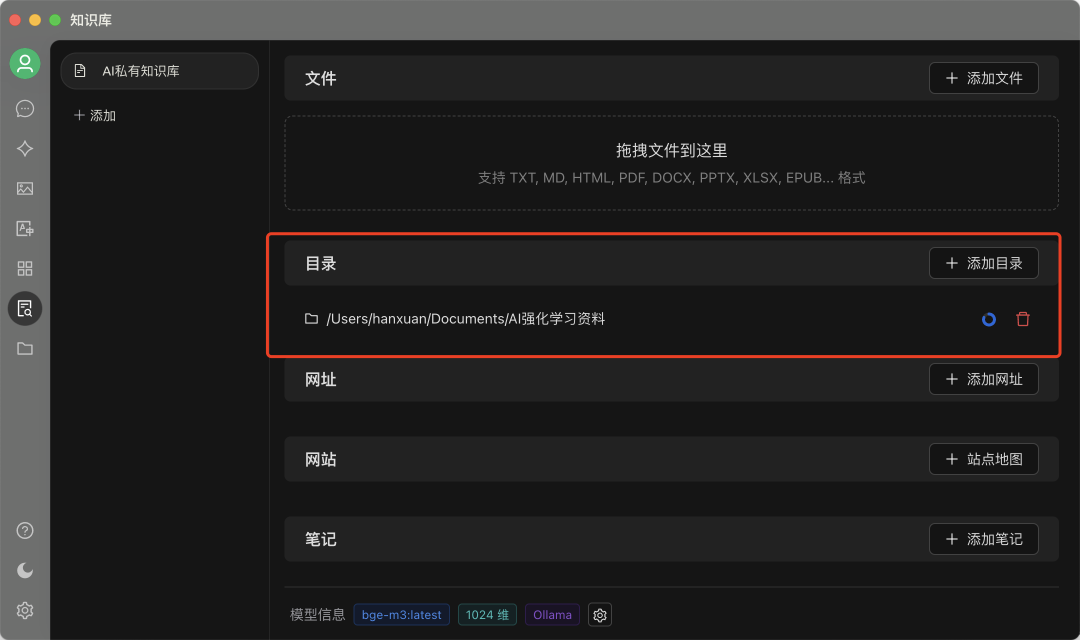Click the blue processing status indicator
Viewport: 1080px width, 640px height.
pos(989,320)
